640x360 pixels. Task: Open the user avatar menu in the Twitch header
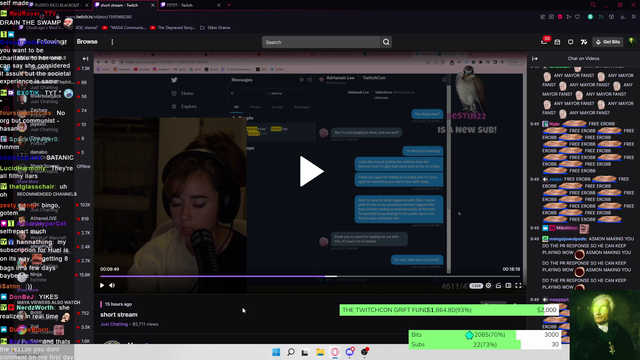[x=632, y=42]
